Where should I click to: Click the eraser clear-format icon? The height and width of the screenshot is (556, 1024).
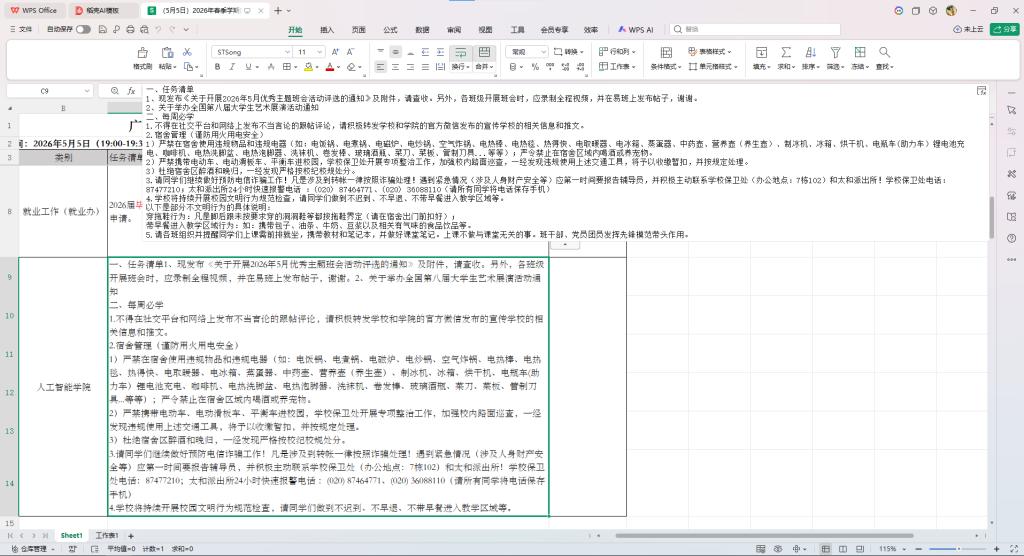click(x=351, y=67)
